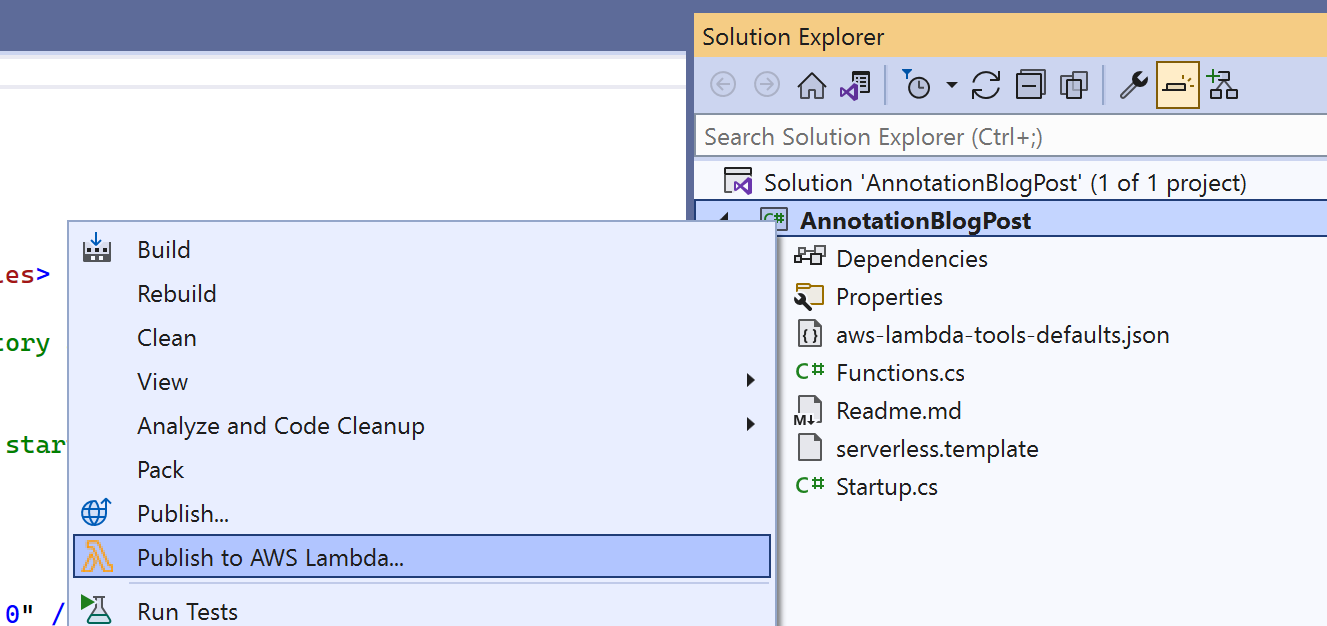The height and width of the screenshot is (626, 1327).
Task: Click the Home icon in Solution Explorer toolbar
Action: [811, 86]
